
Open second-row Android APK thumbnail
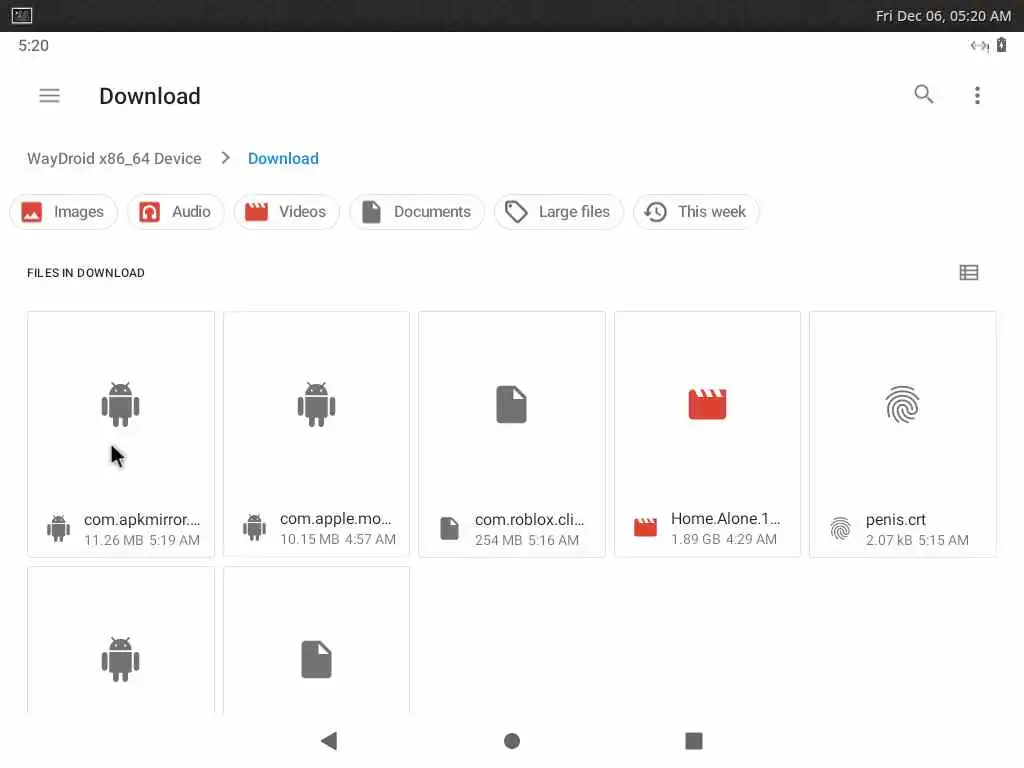(x=121, y=660)
